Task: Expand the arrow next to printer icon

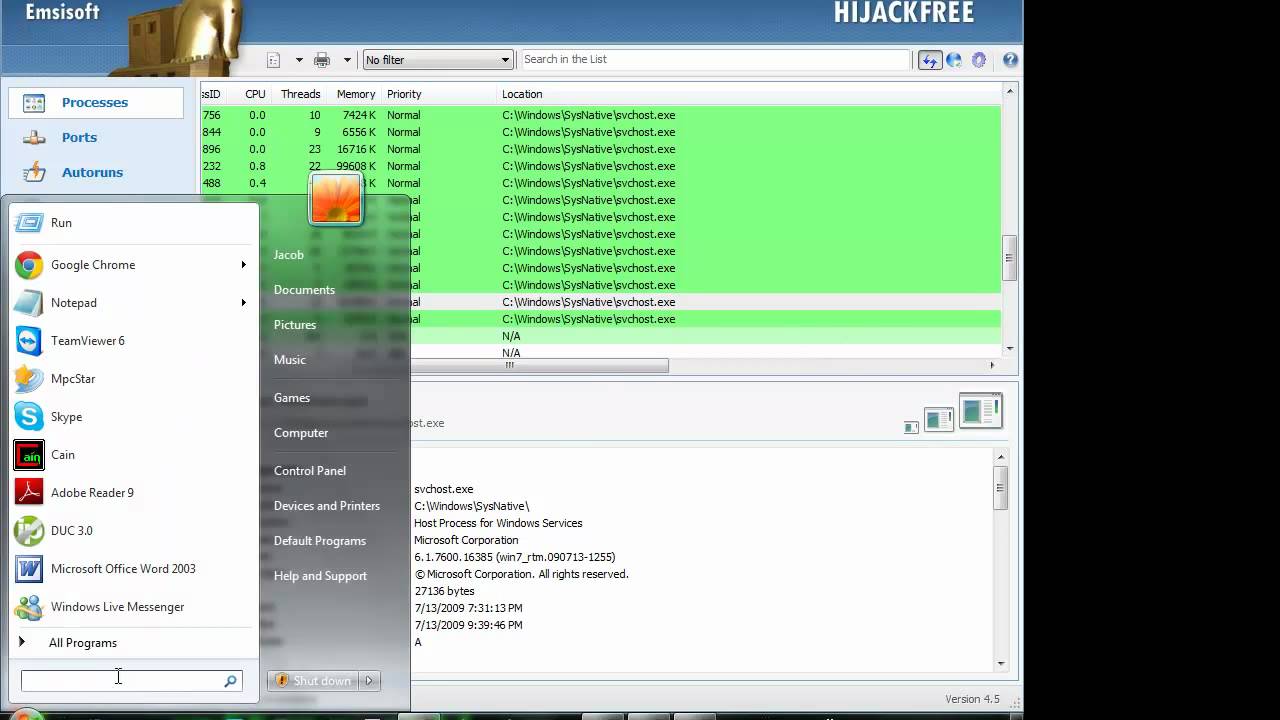Action: pyautogui.click(x=347, y=60)
